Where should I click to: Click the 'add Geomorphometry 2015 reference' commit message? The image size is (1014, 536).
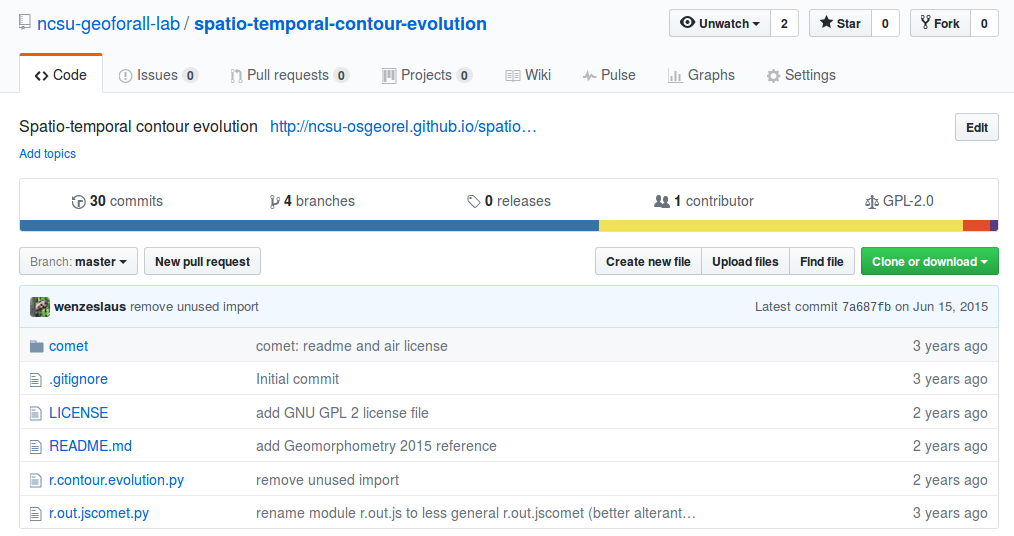coord(376,446)
